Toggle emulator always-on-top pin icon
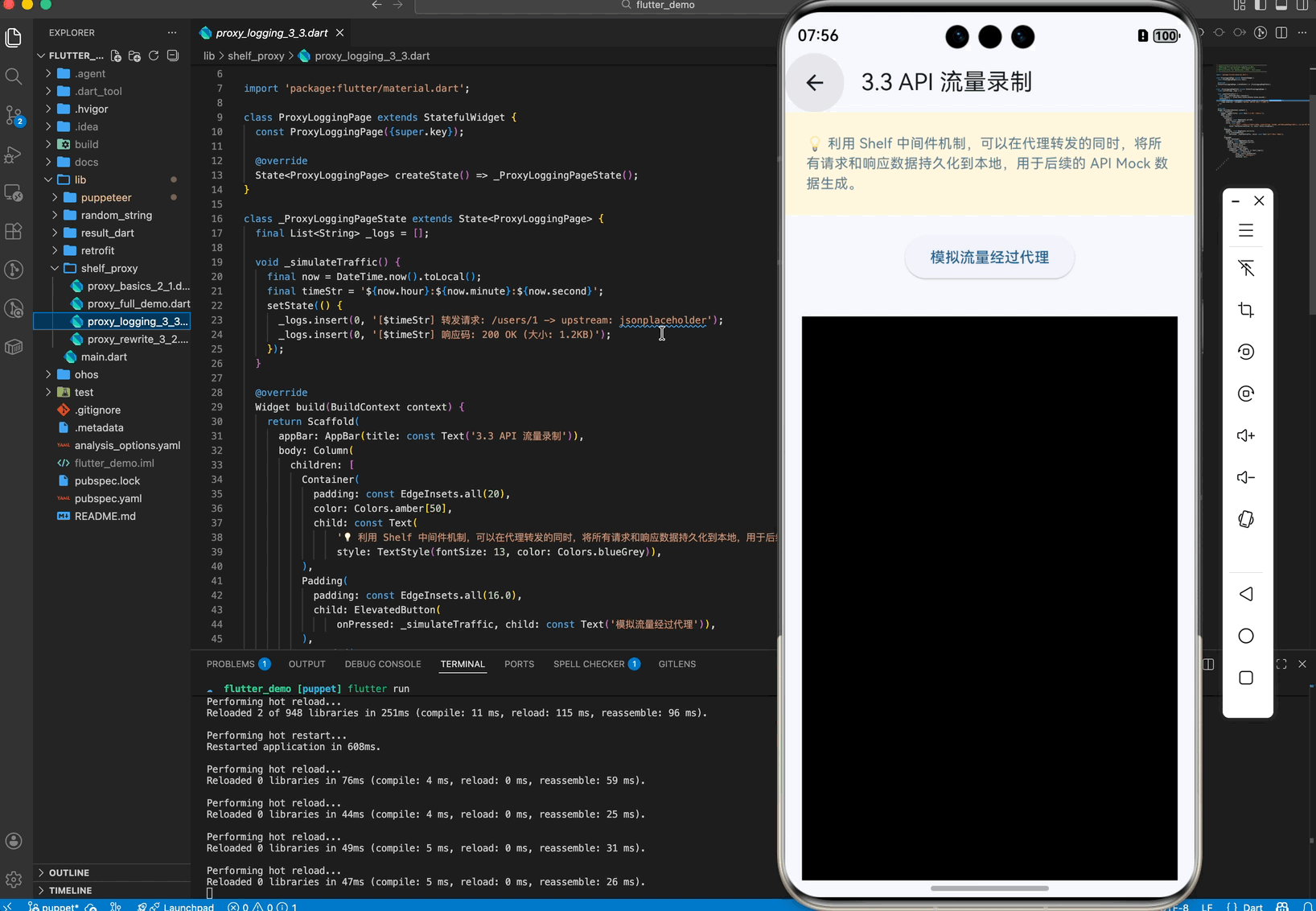Screen dimensions: 1316x911 coord(1246,268)
